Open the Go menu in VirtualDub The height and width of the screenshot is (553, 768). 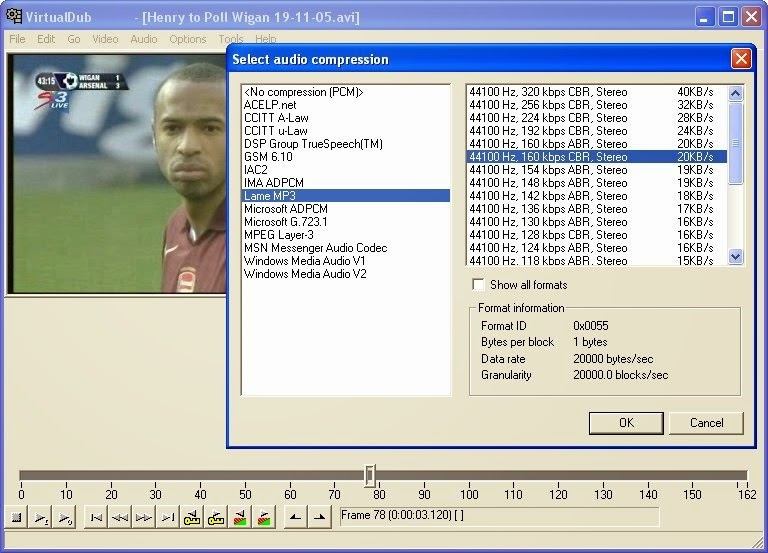(74, 39)
